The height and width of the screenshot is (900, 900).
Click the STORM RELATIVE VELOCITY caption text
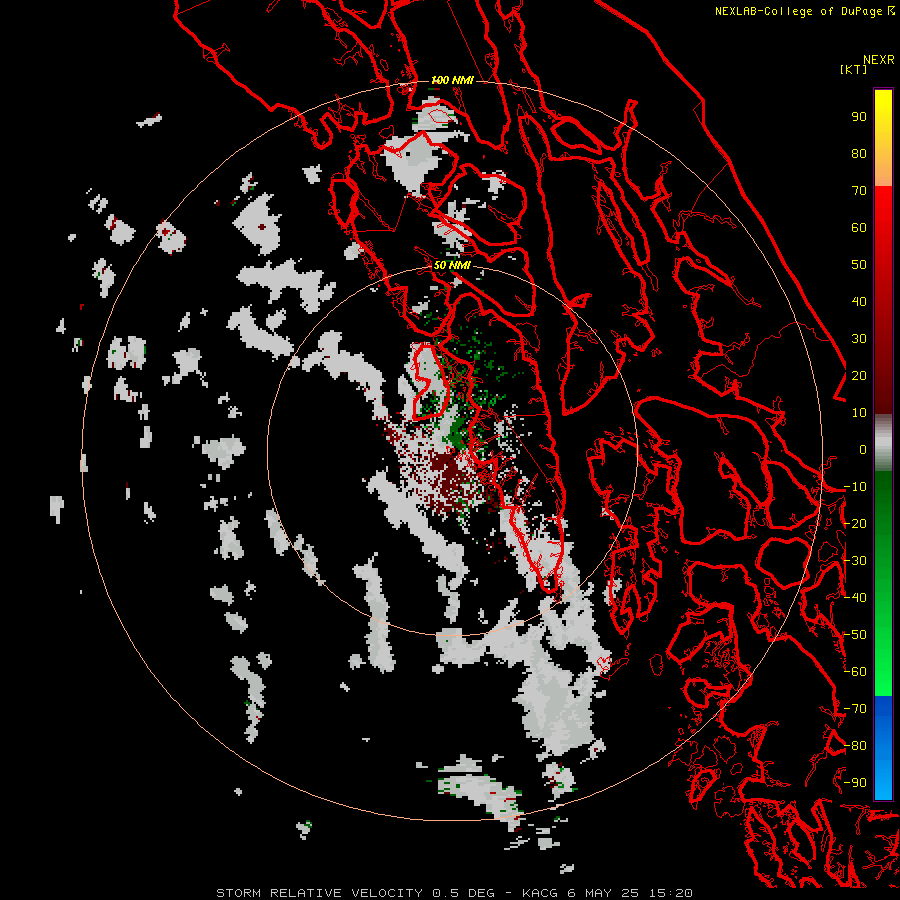(319, 893)
